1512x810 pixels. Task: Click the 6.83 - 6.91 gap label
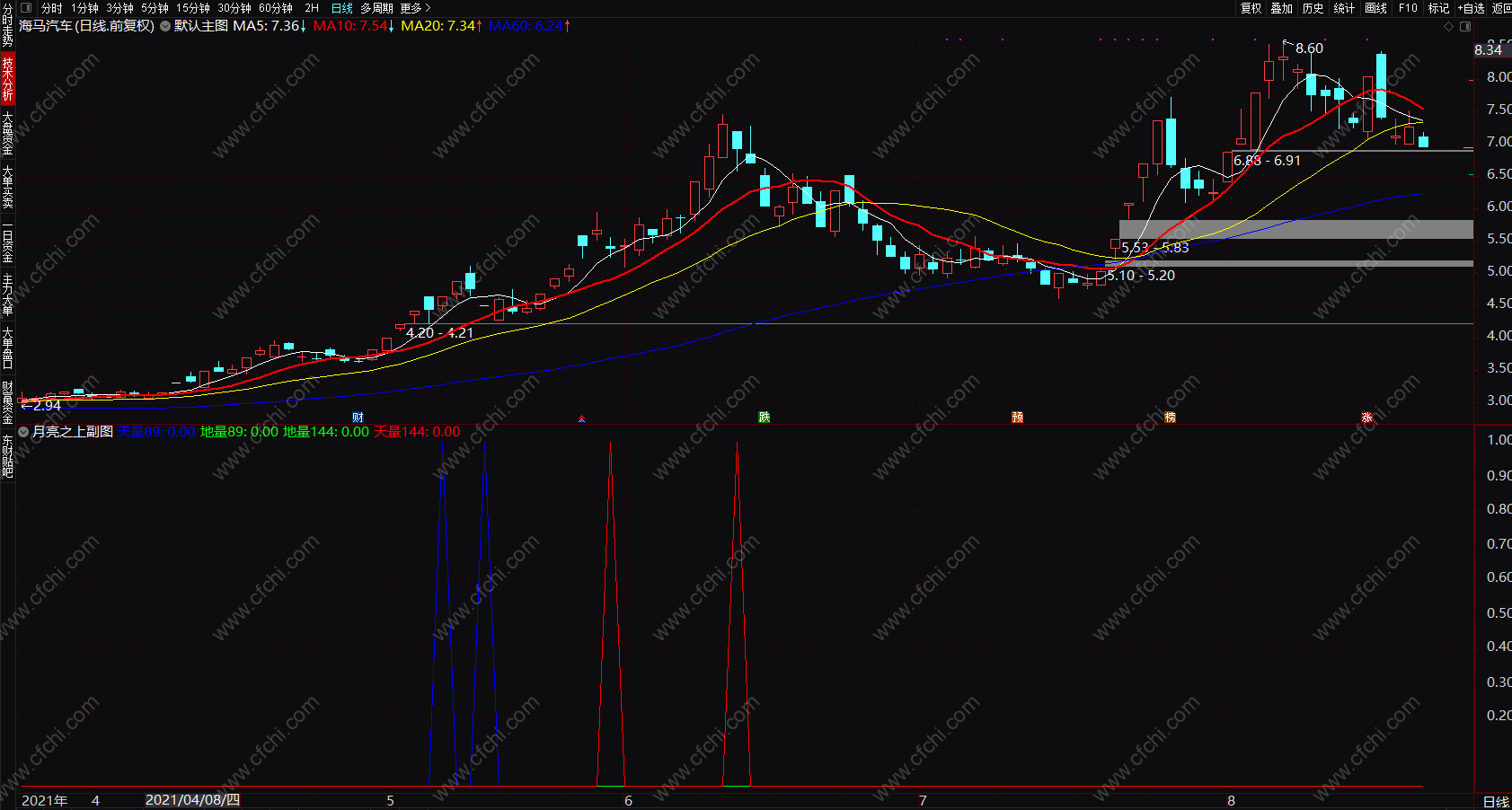click(1267, 161)
